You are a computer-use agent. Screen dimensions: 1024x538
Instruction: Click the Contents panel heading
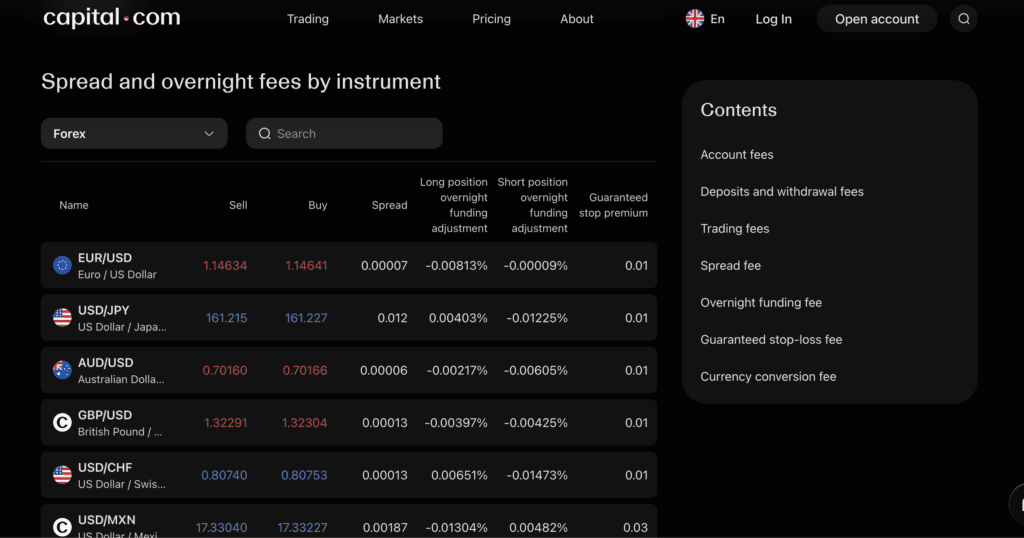pyautogui.click(x=739, y=110)
